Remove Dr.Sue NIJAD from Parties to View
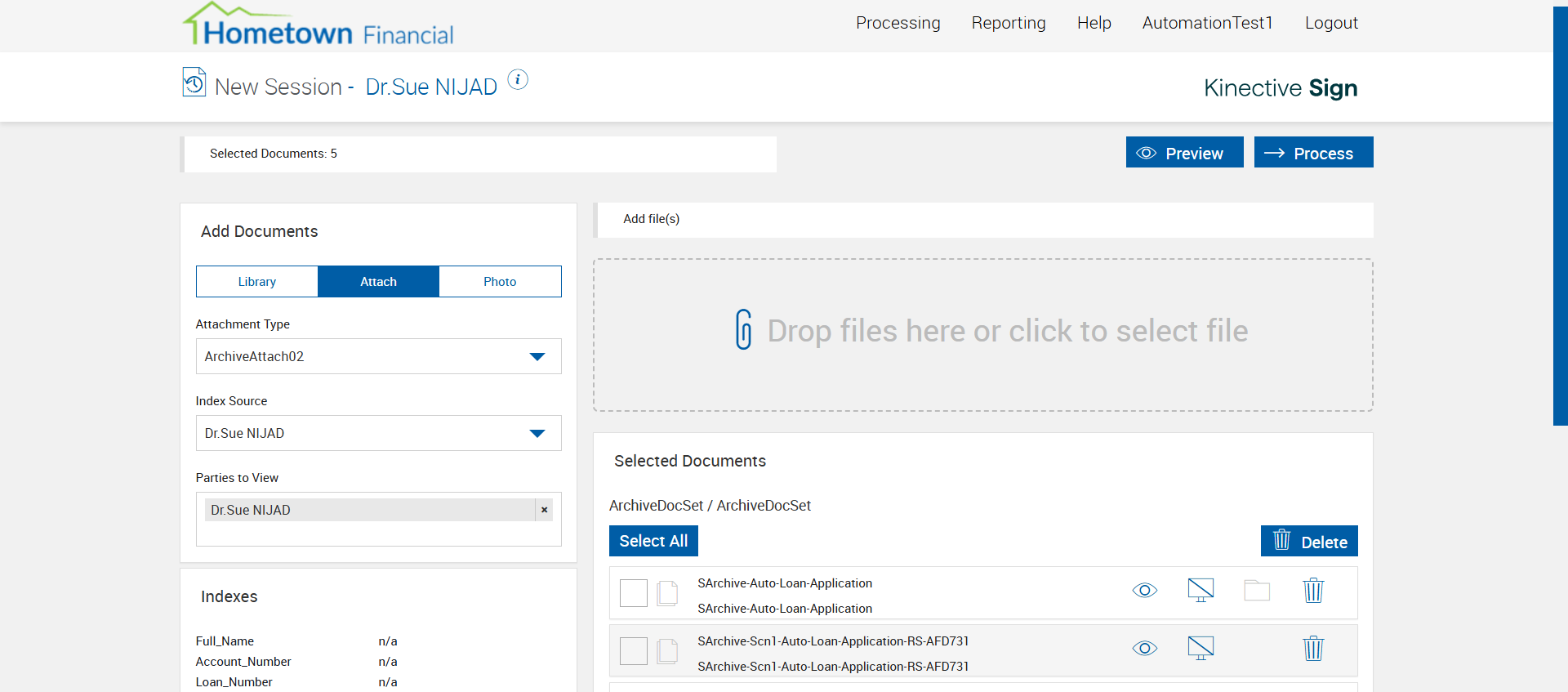 pos(544,510)
